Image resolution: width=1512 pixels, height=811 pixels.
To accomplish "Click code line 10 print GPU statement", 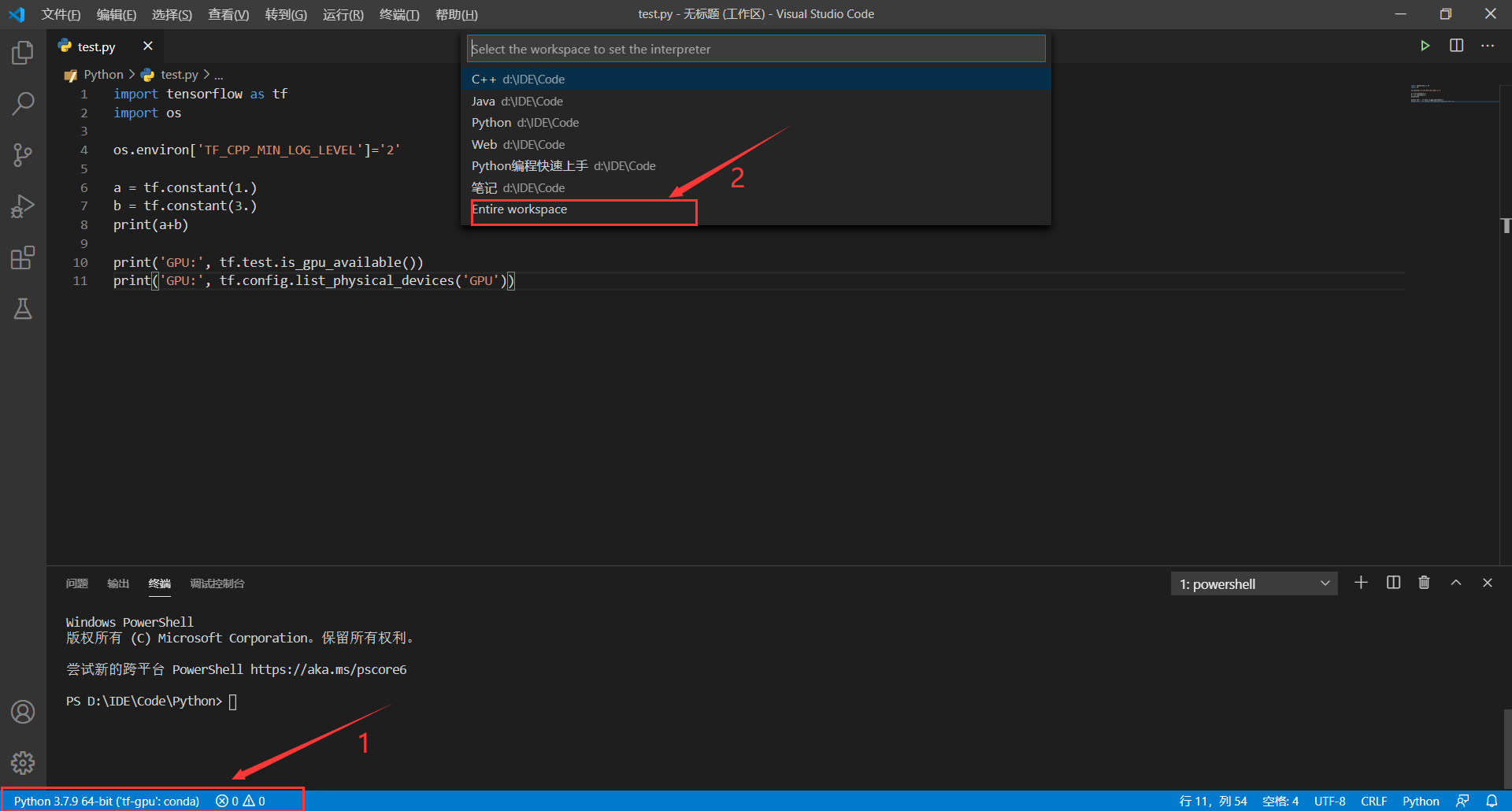I will (x=269, y=262).
